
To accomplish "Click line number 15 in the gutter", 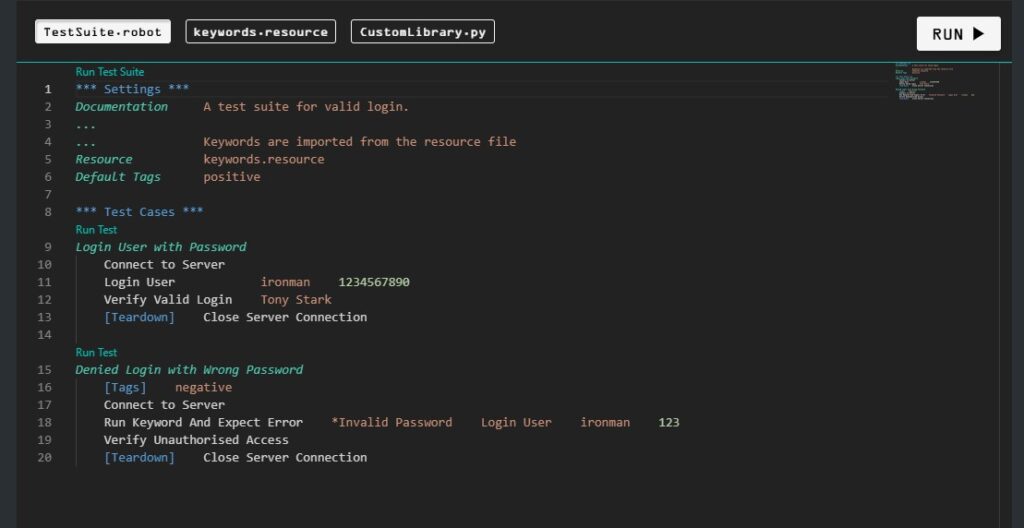I will point(44,370).
